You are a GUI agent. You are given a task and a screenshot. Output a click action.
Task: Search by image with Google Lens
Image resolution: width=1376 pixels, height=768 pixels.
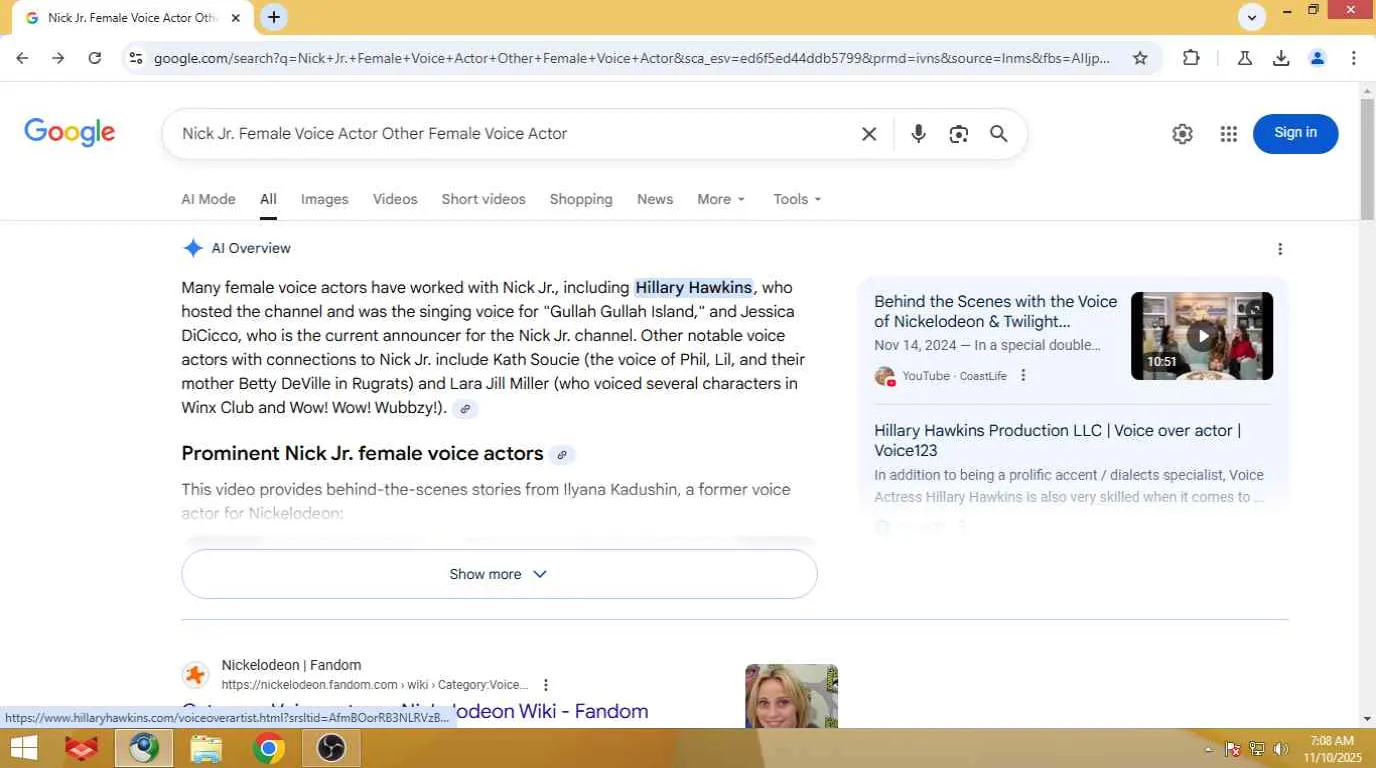[x=959, y=134]
